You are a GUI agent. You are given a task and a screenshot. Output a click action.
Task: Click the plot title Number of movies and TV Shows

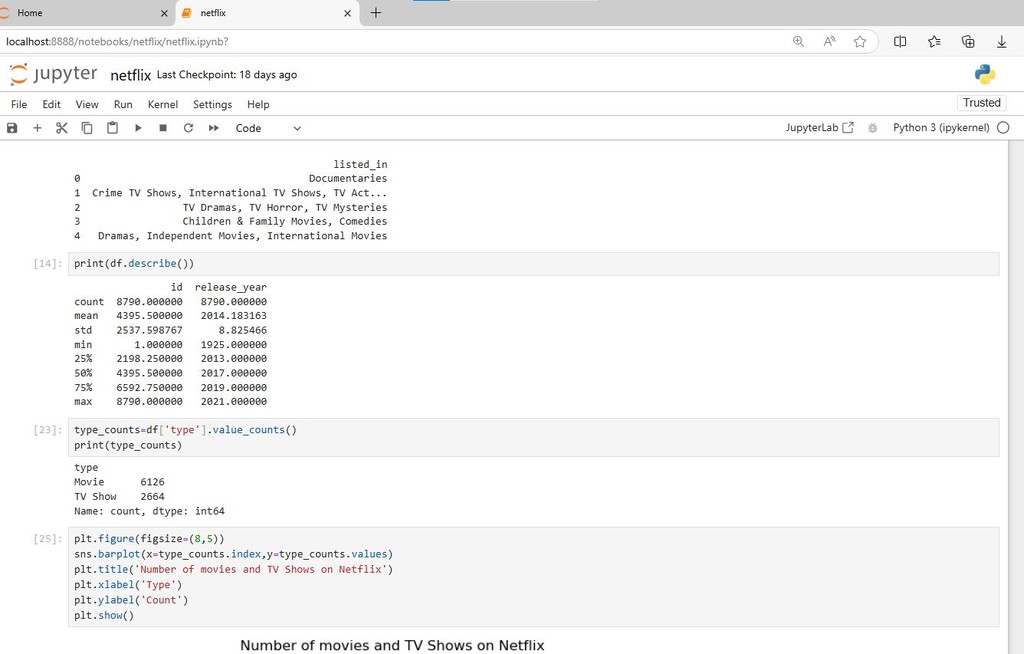[392, 646]
